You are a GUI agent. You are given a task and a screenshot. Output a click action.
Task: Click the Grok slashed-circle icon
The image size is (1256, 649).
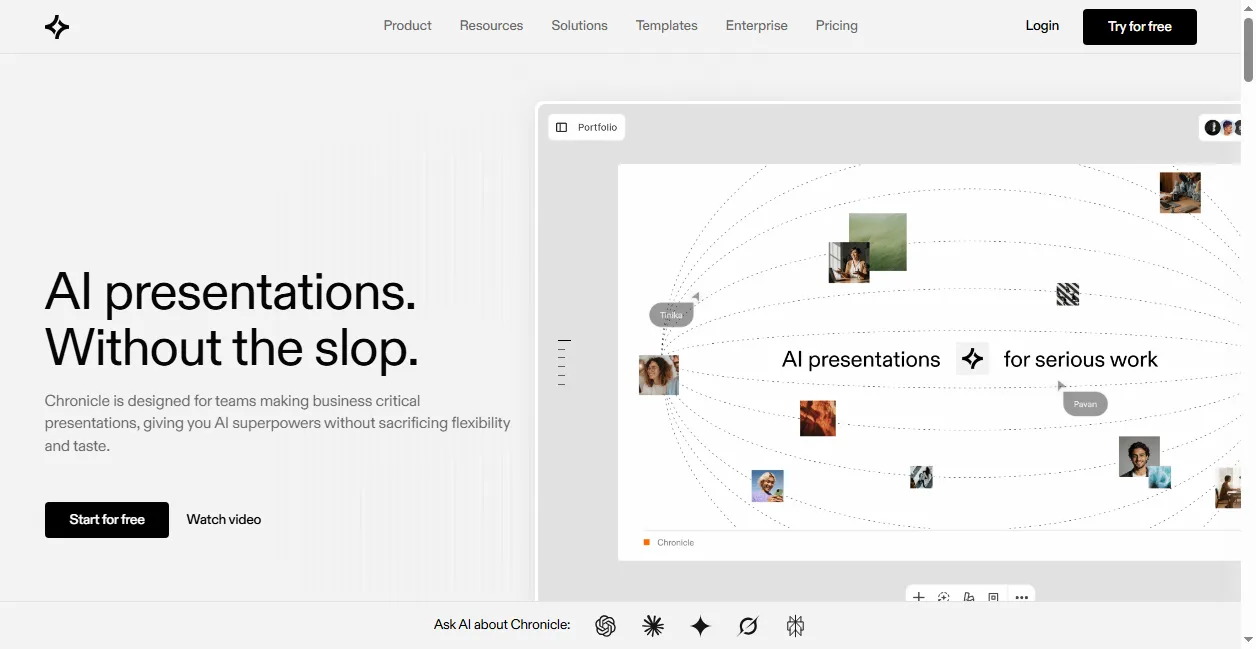[748, 626]
